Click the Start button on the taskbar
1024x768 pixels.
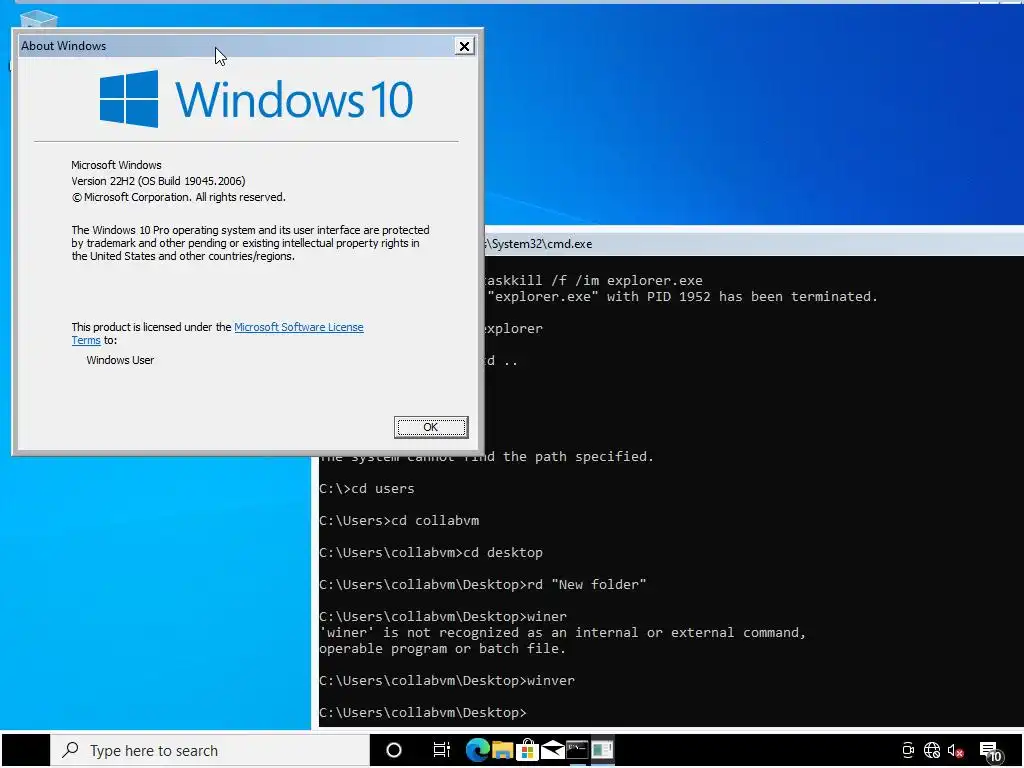pyautogui.click(x=25, y=750)
